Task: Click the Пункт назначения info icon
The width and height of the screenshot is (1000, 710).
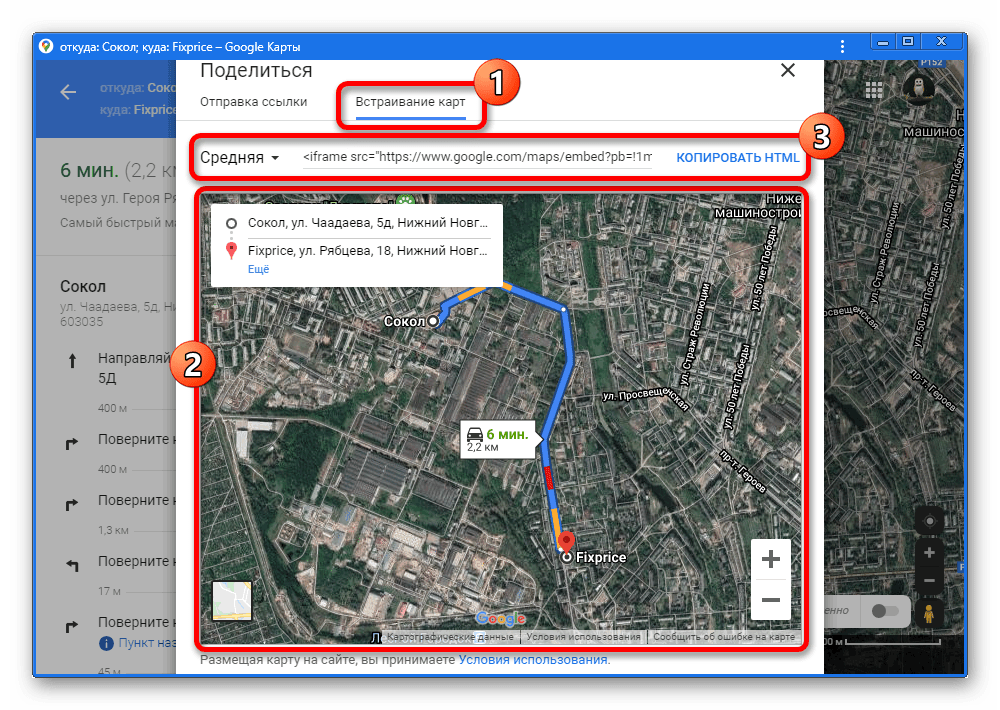Action: tap(107, 644)
